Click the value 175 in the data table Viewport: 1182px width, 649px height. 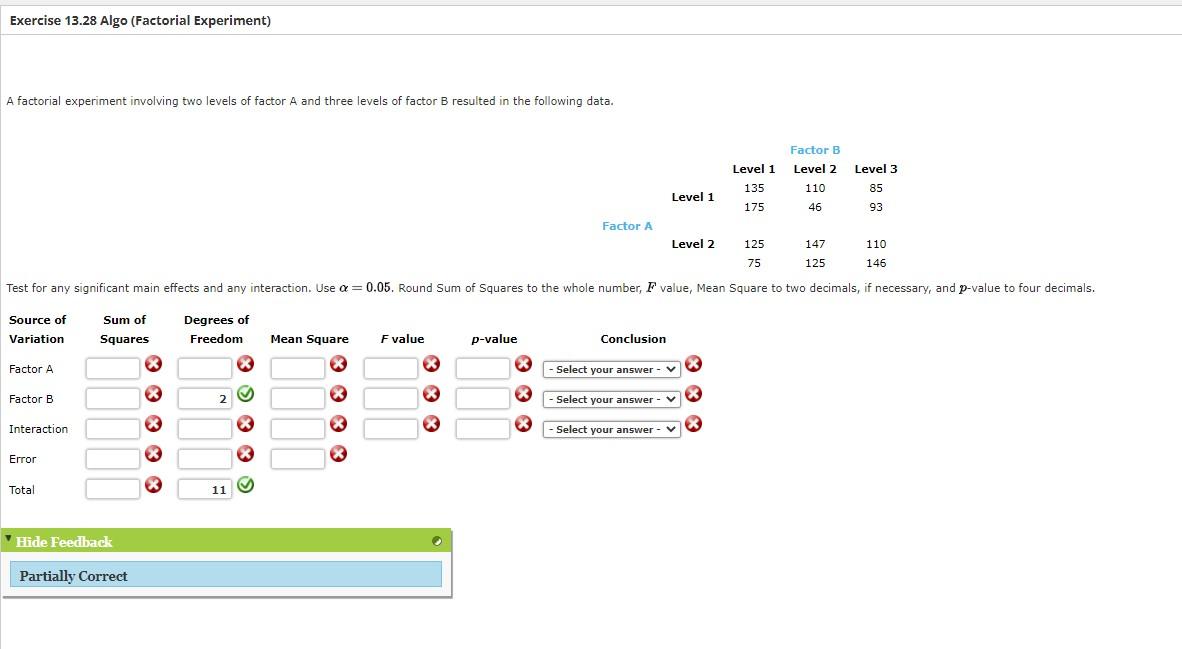pos(754,207)
